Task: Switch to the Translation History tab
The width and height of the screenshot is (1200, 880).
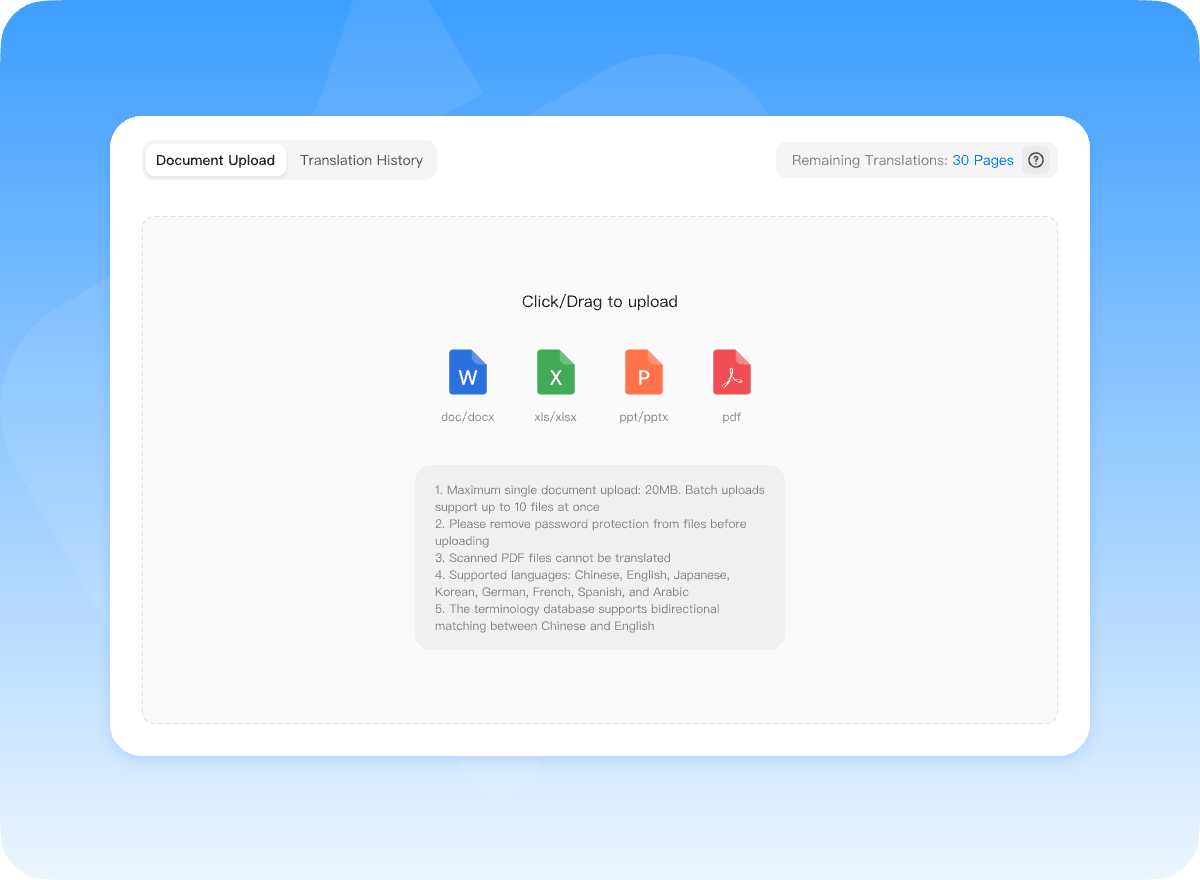Action: pyautogui.click(x=361, y=160)
